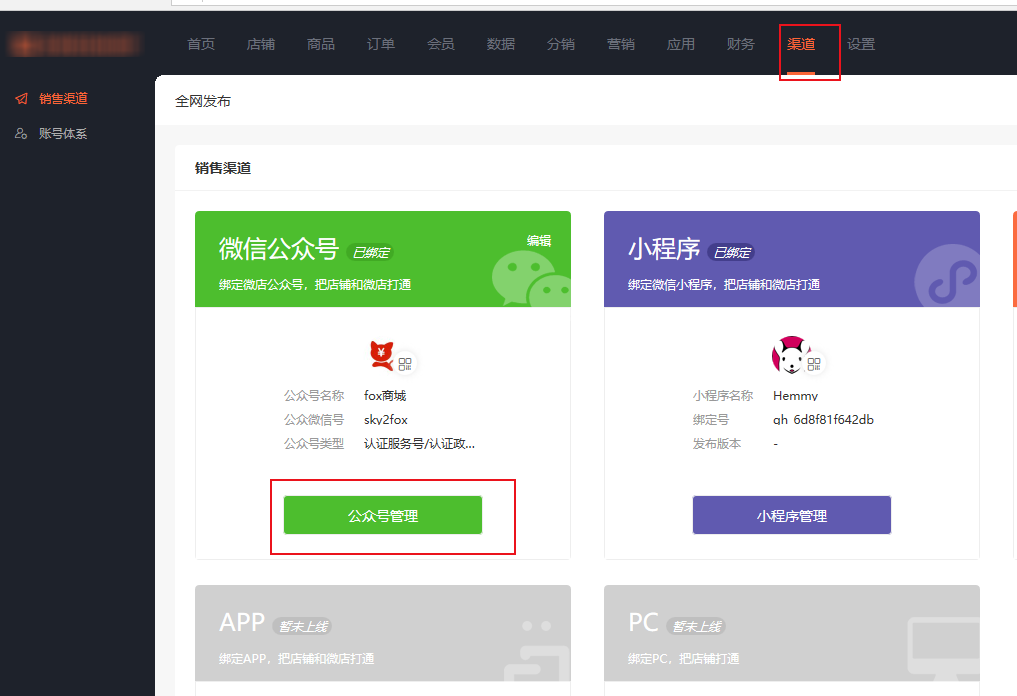This screenshot has height=696, width=1017.
Task: Click the 账号体系 user sidebar icon
Action: [x=21, y=134]
